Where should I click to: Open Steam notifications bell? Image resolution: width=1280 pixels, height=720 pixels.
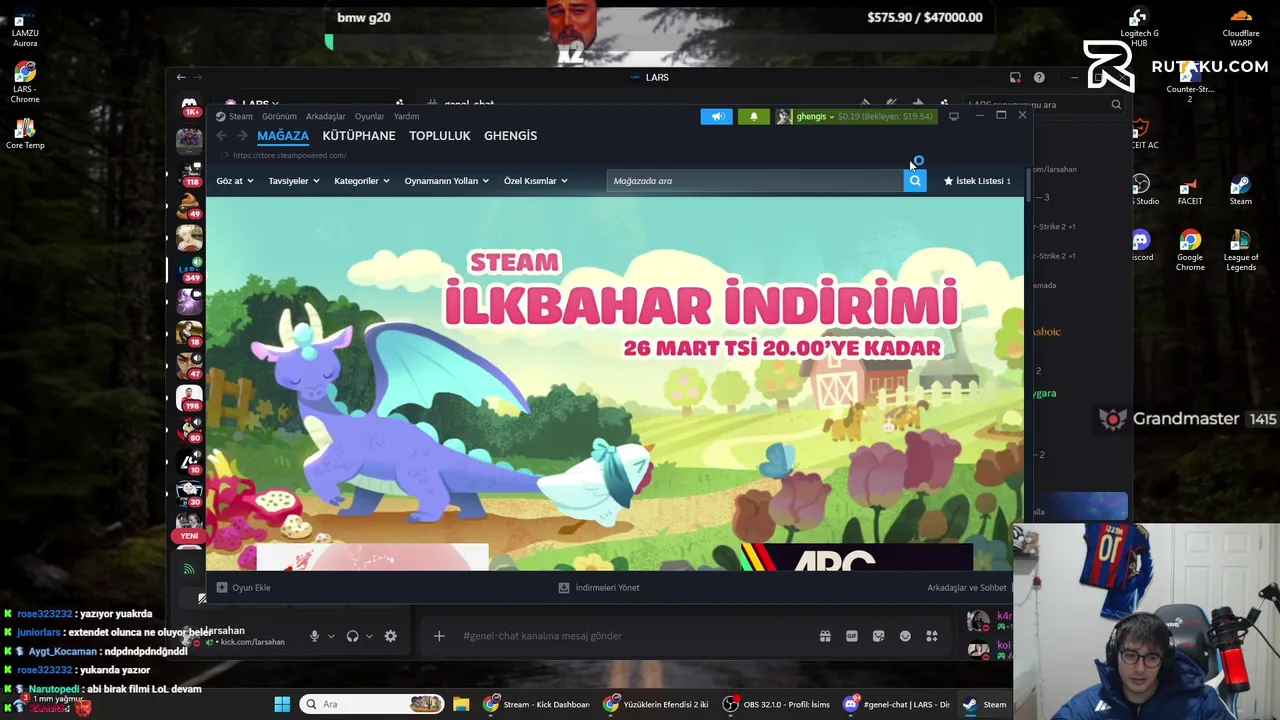click(754, 117)
